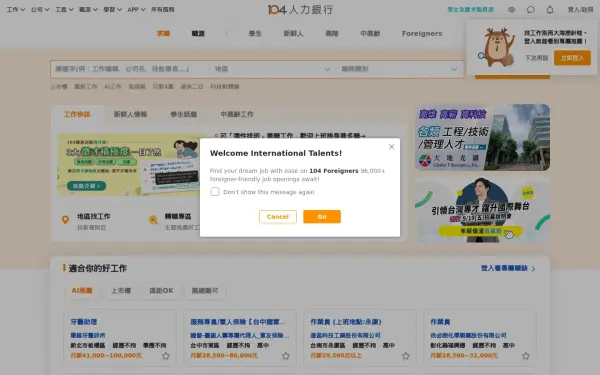This screenshot has height=375, width=600.
Task: Select the 職涯 tab beside 求職
Action: tap(198, 33)
